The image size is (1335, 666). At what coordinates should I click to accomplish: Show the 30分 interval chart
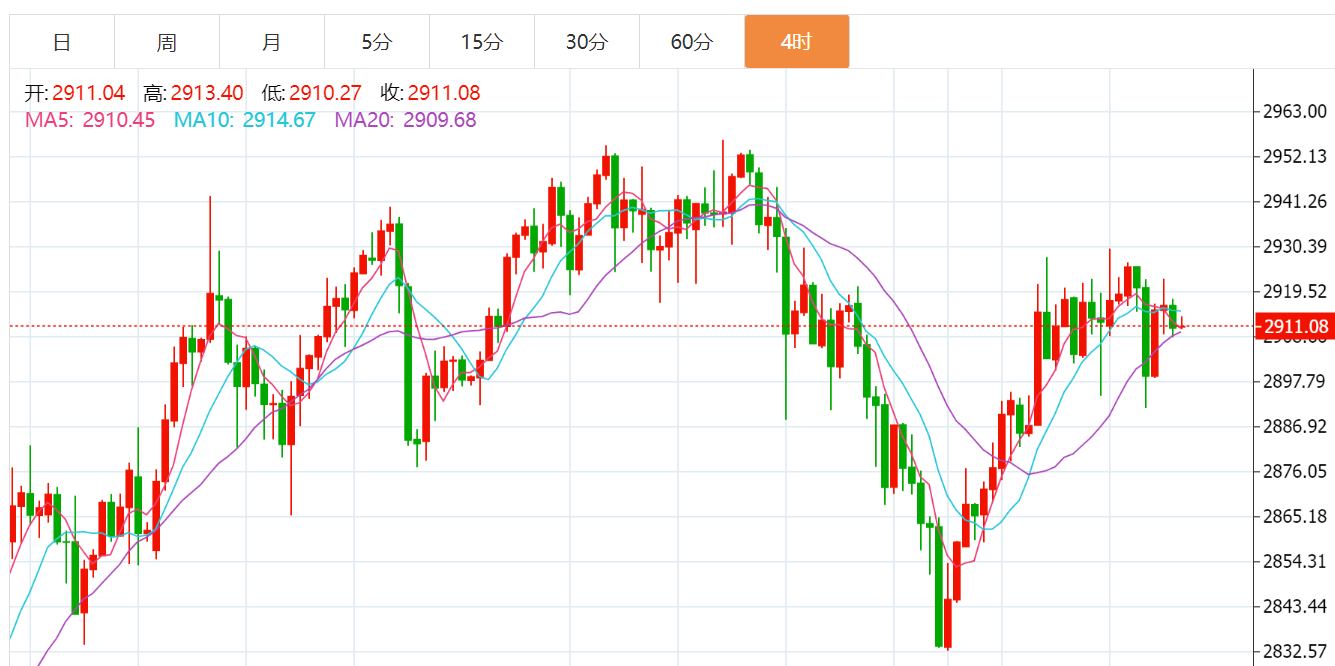pyautogui.click(x=587, y=42)
